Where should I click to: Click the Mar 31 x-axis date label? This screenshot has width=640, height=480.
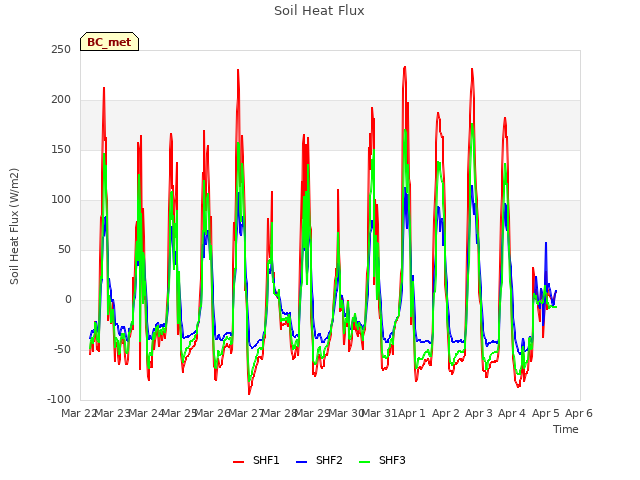[x=378, y=413]
